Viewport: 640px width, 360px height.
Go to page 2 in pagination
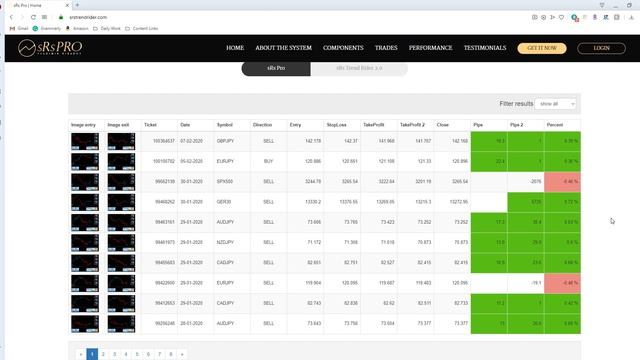point(103,354)
